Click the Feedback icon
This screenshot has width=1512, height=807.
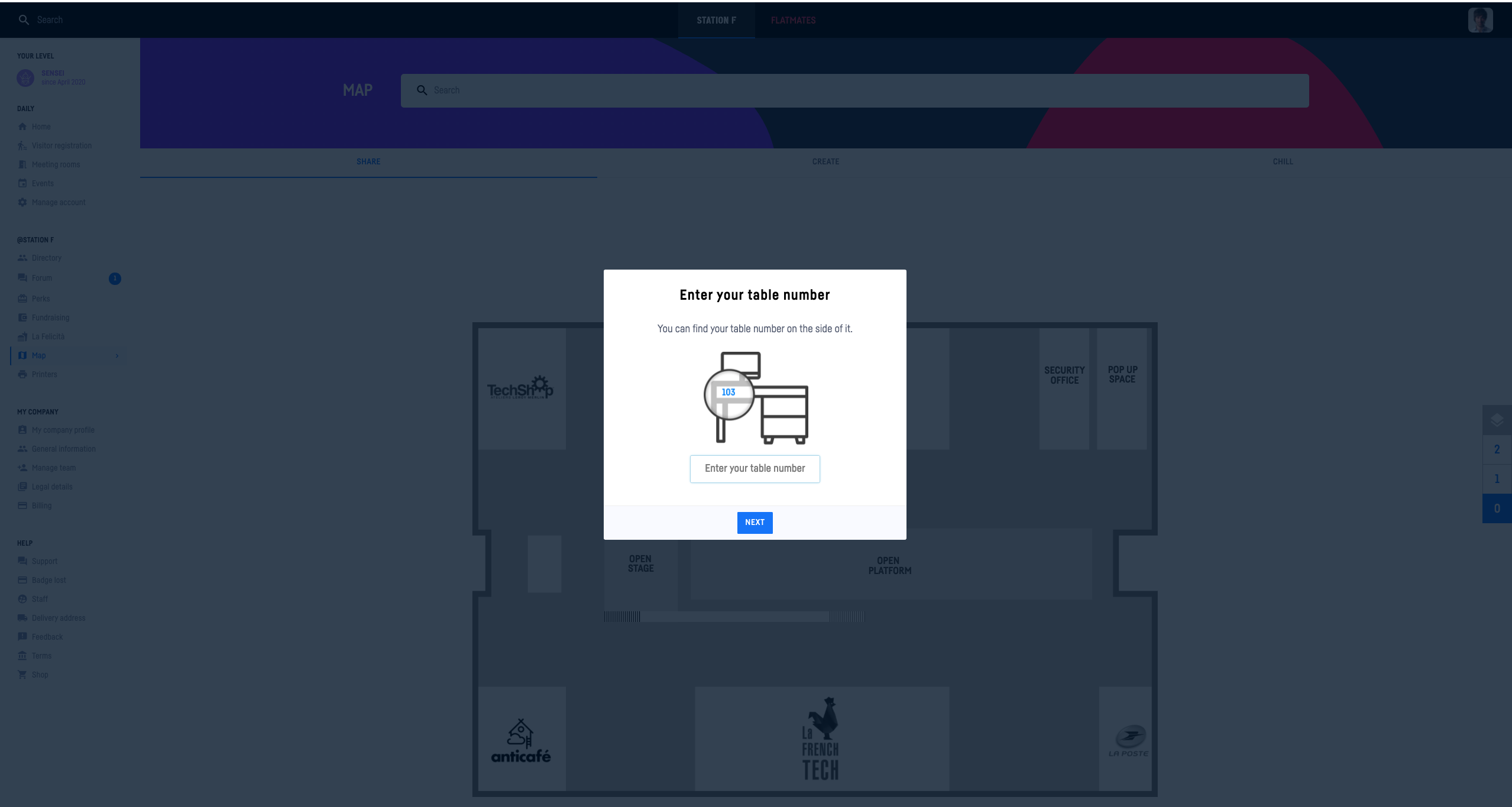[x=22, y=637]
